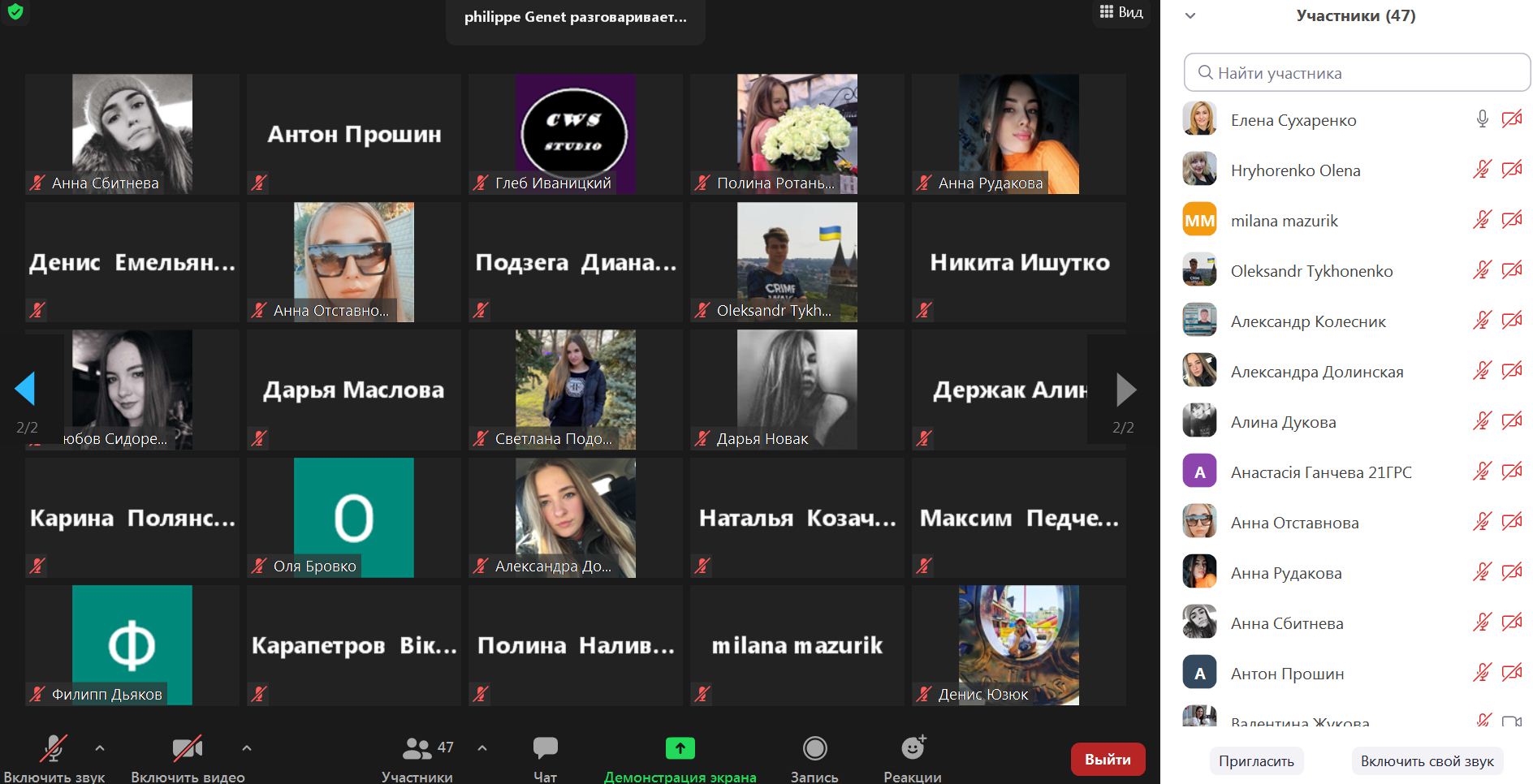Select the Денис Юзюк video tile
1533x784 pixels.
click(1019, 645)
